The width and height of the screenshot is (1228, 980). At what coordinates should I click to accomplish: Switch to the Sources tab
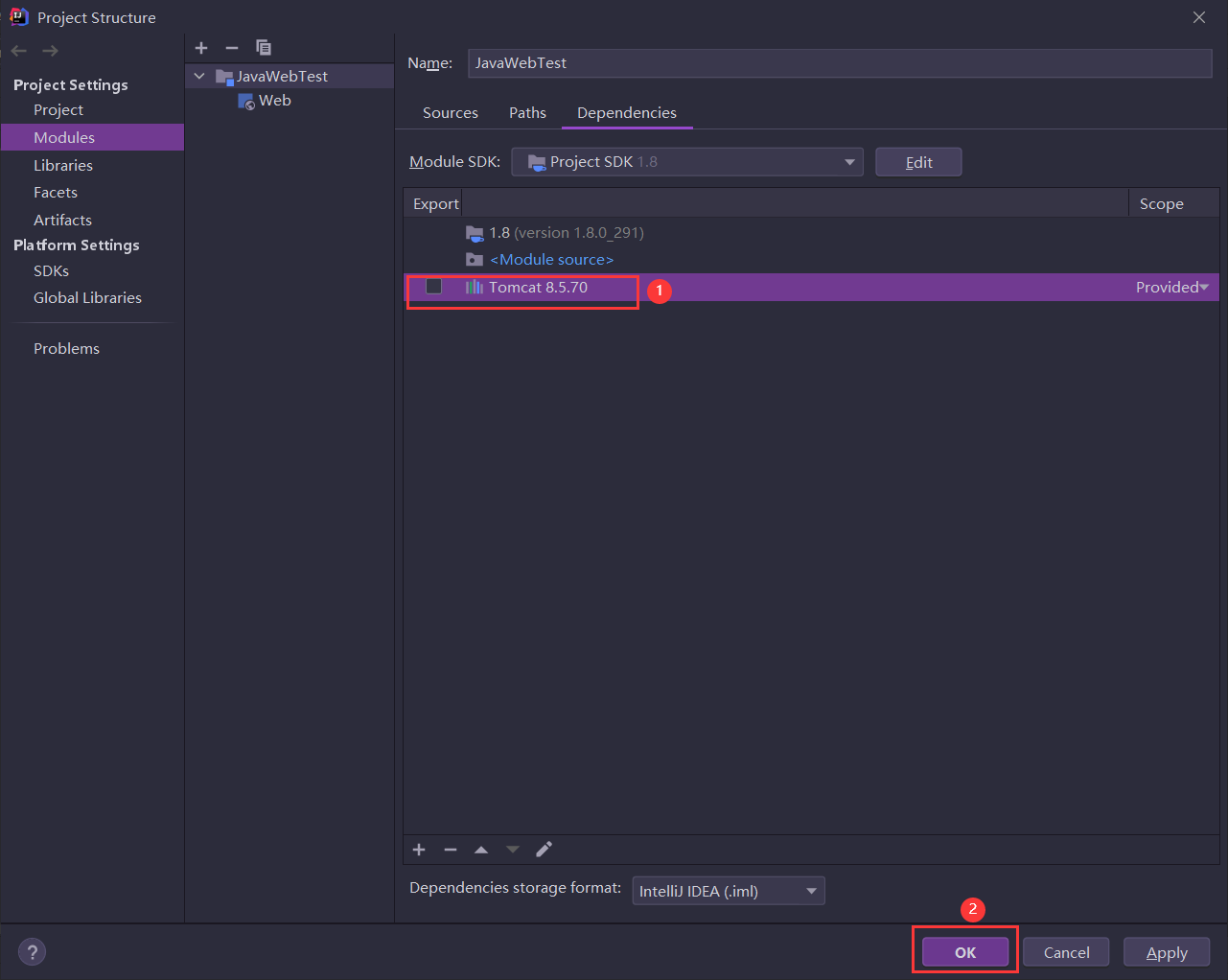451,113
